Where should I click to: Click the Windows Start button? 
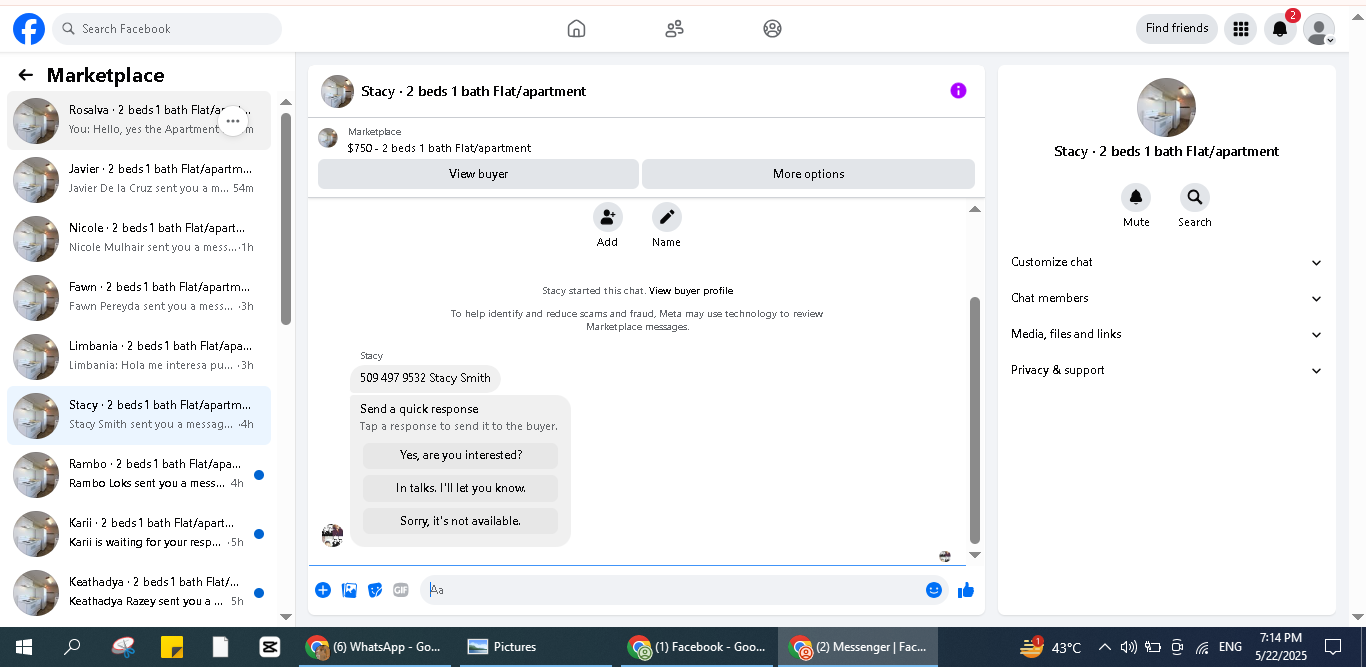pos(23,647)
